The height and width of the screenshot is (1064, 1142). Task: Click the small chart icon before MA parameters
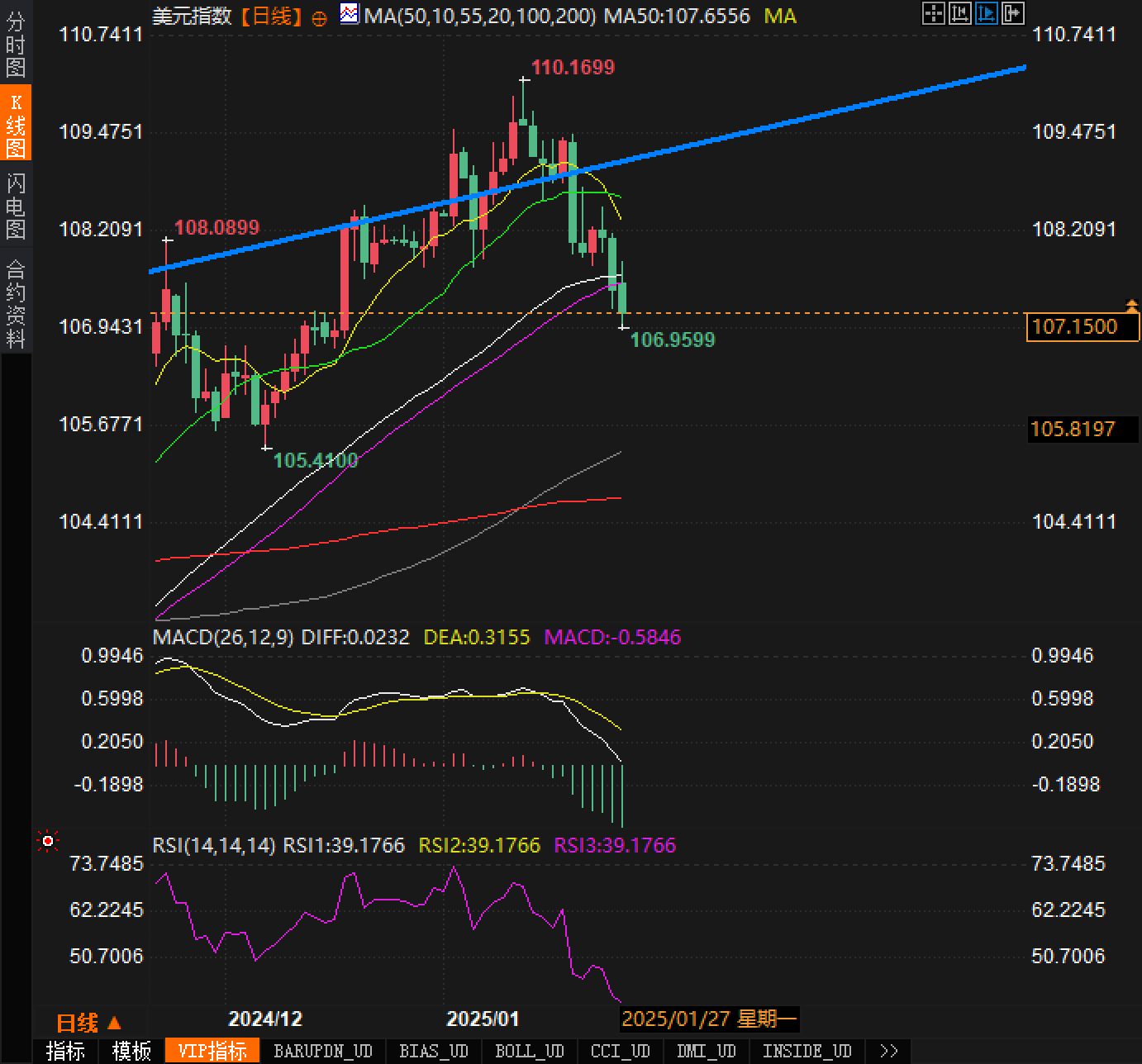(x=350, y=14)
